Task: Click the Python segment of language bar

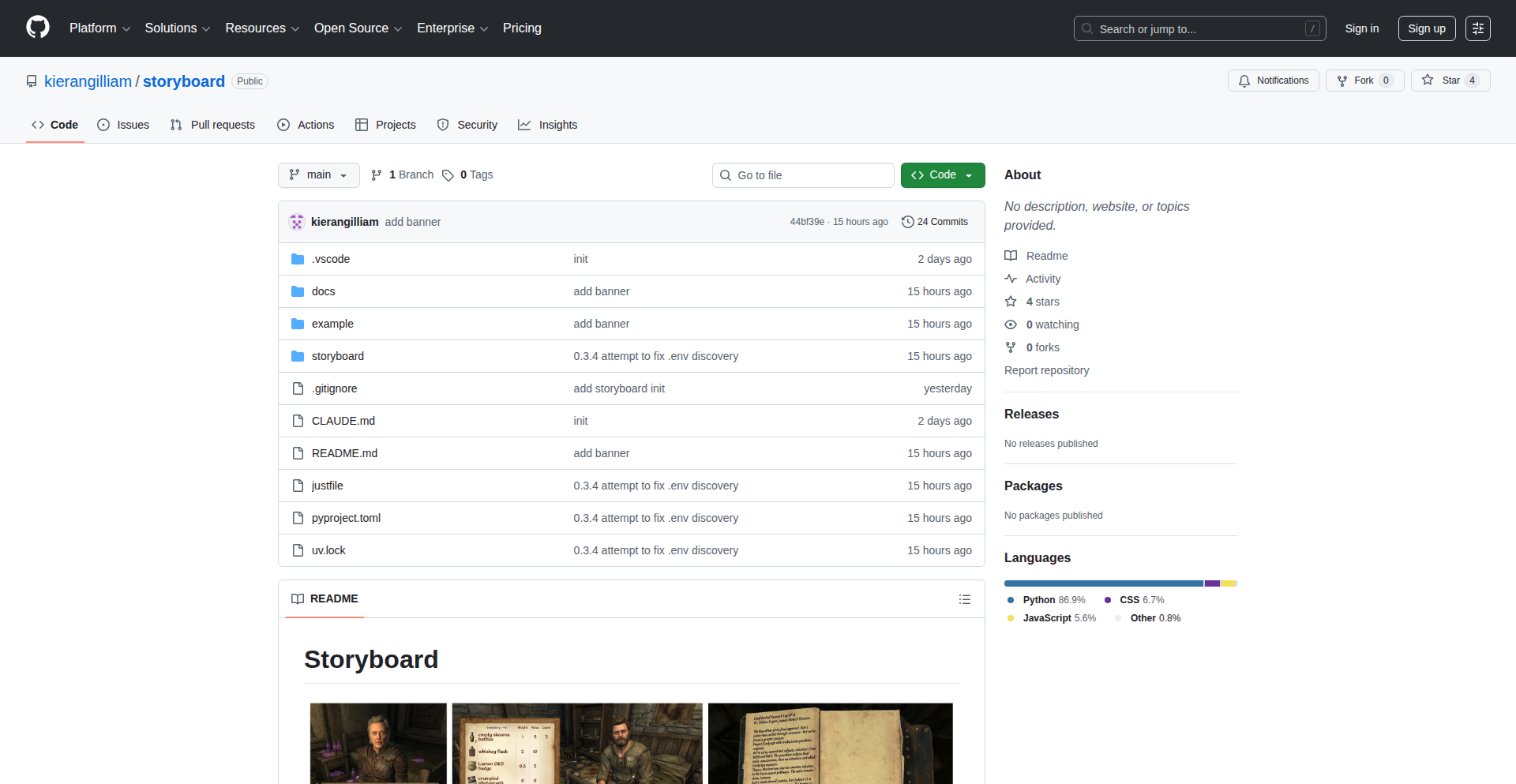Action: (x=1103, y=583)
